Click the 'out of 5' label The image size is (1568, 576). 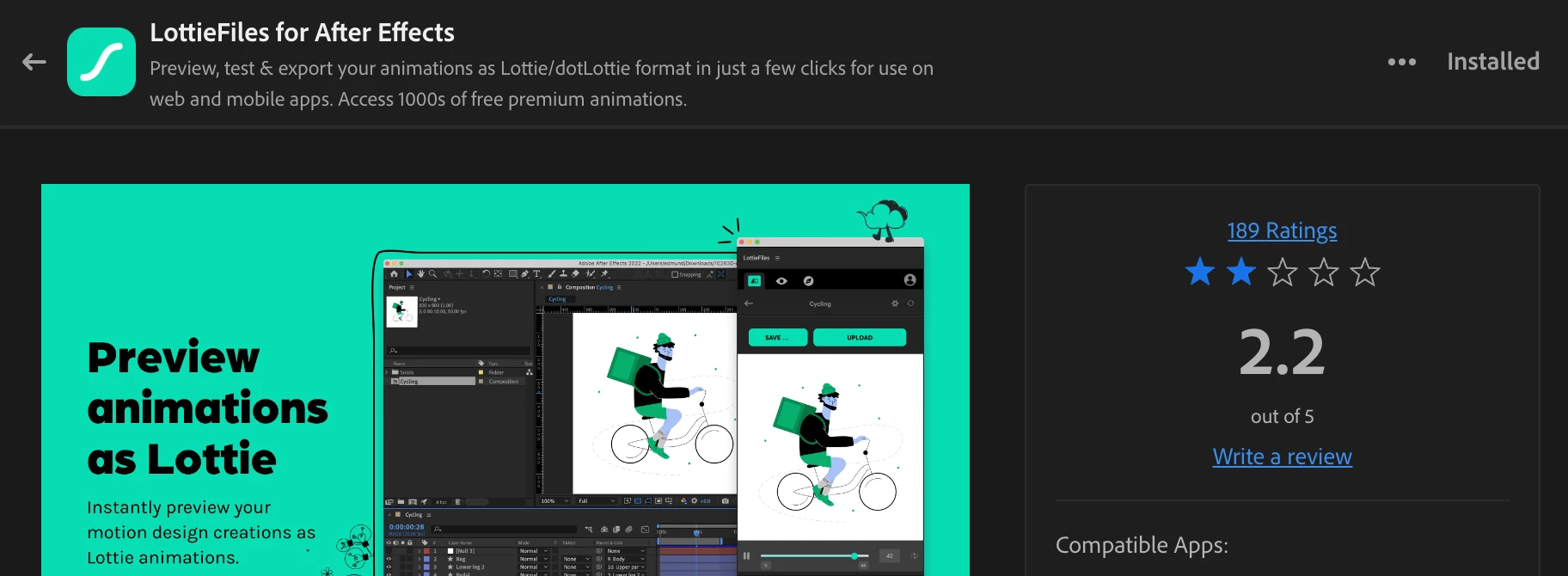click(x=1282, y=416)
